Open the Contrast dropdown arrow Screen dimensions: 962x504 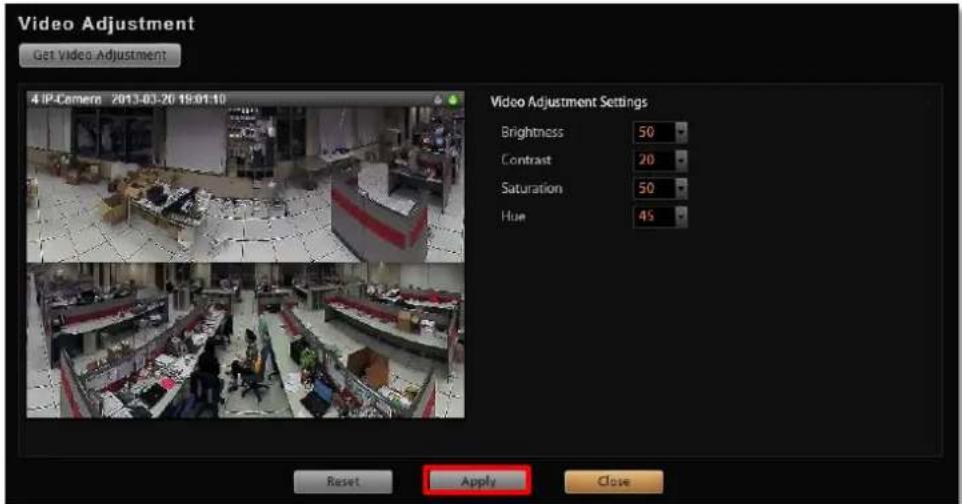(x=680, y=160)
